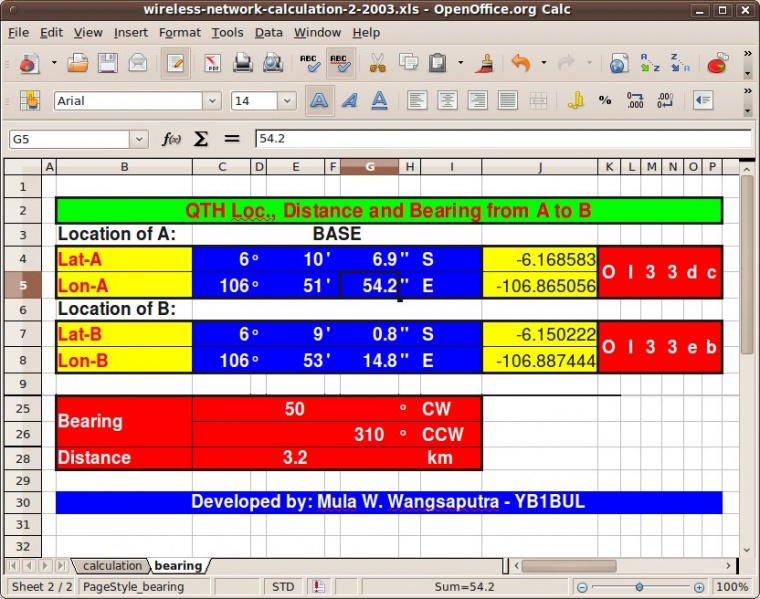Click the Sum sigma icon
Viewport: 760px width, 599px height.
pos(201,139)
